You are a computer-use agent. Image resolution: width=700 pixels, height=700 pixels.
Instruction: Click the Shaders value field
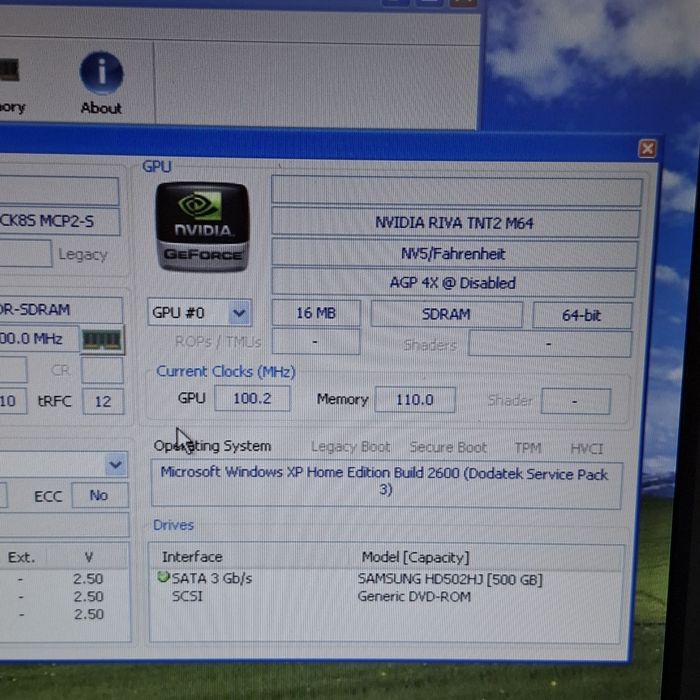tap(550, 344)
